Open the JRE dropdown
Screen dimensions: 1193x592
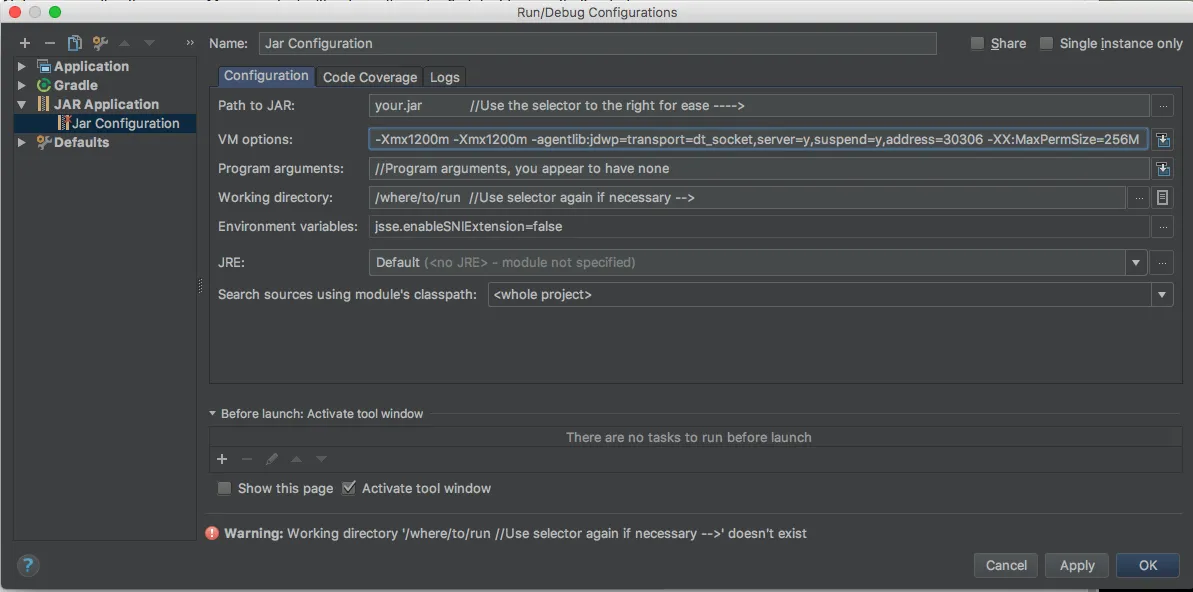pos(1136,263)
